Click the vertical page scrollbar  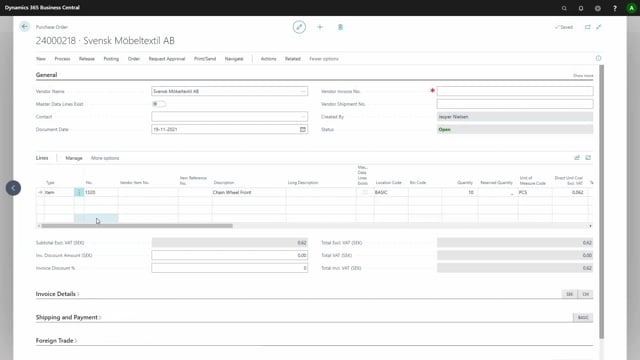pyautogui.click(x=602, y=201)
